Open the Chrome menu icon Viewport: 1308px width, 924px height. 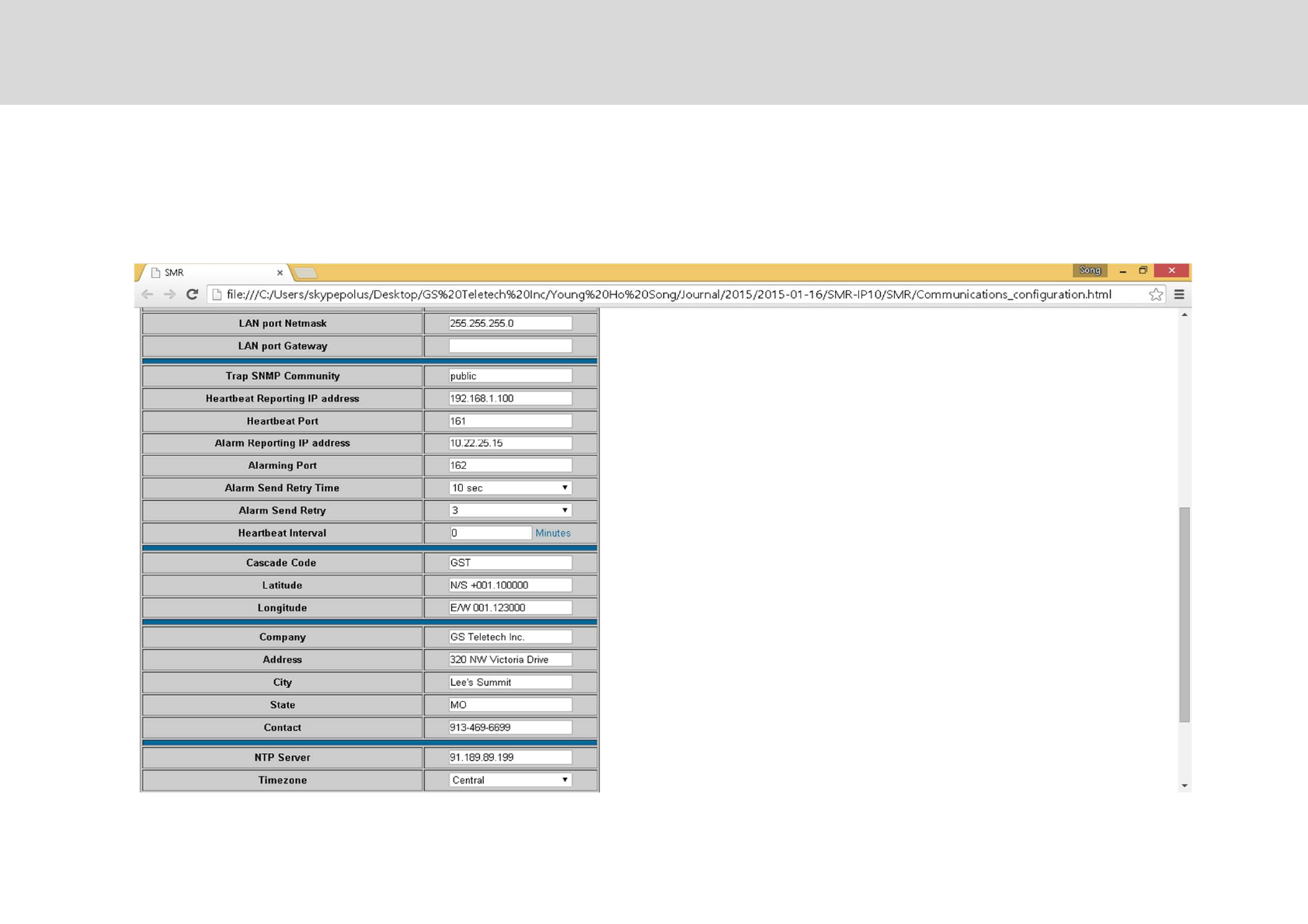coord(1179,294)
